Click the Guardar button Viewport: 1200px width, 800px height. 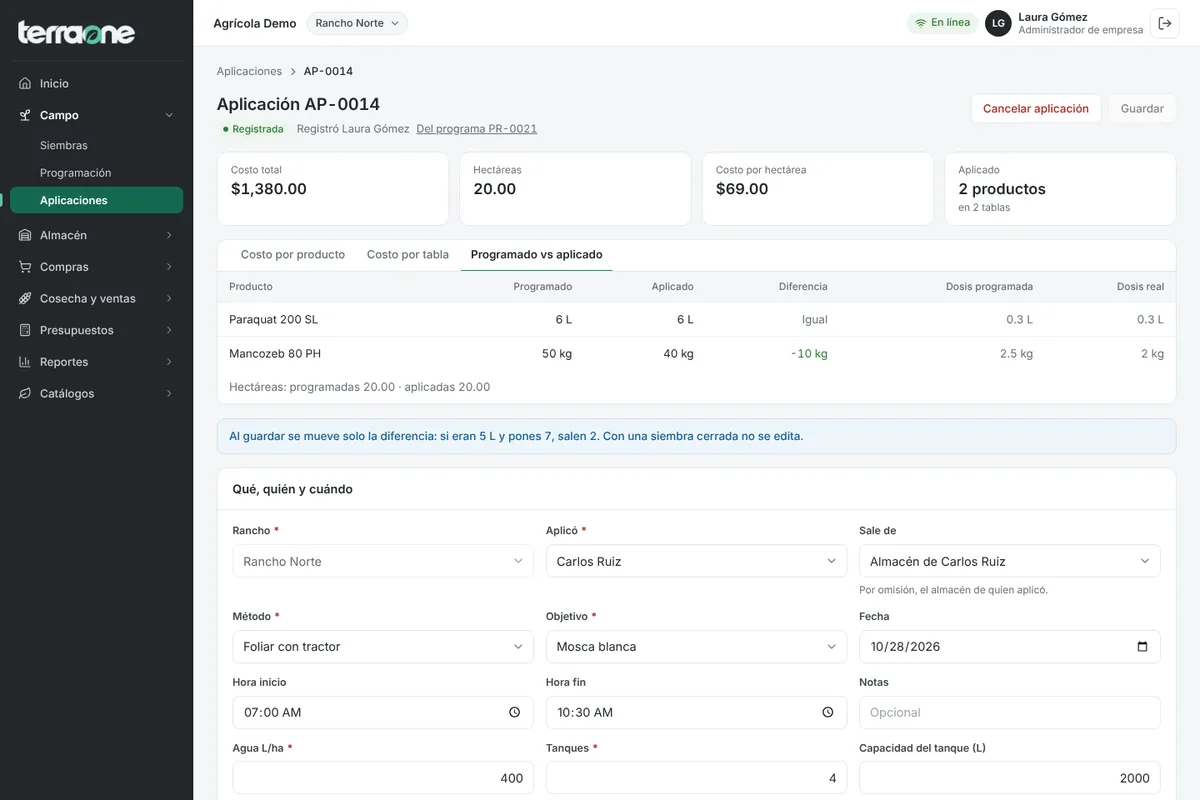click(1142, 109)
